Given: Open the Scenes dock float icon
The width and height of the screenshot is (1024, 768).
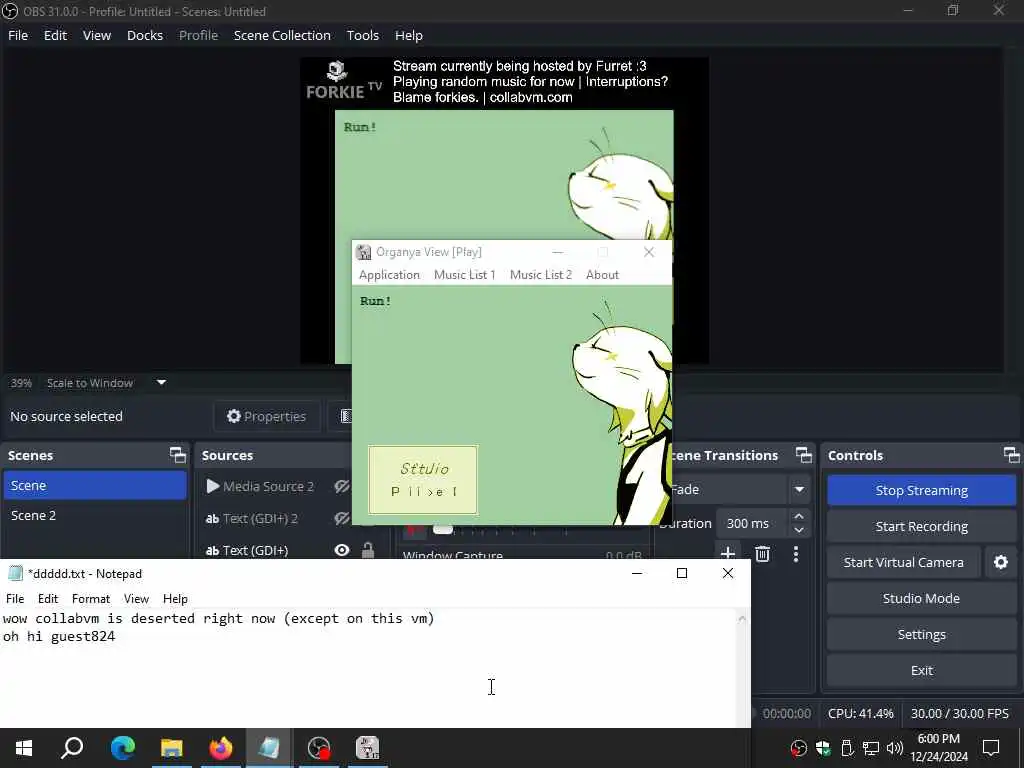Looking at the screenshot, I should [x=178, y=455].
